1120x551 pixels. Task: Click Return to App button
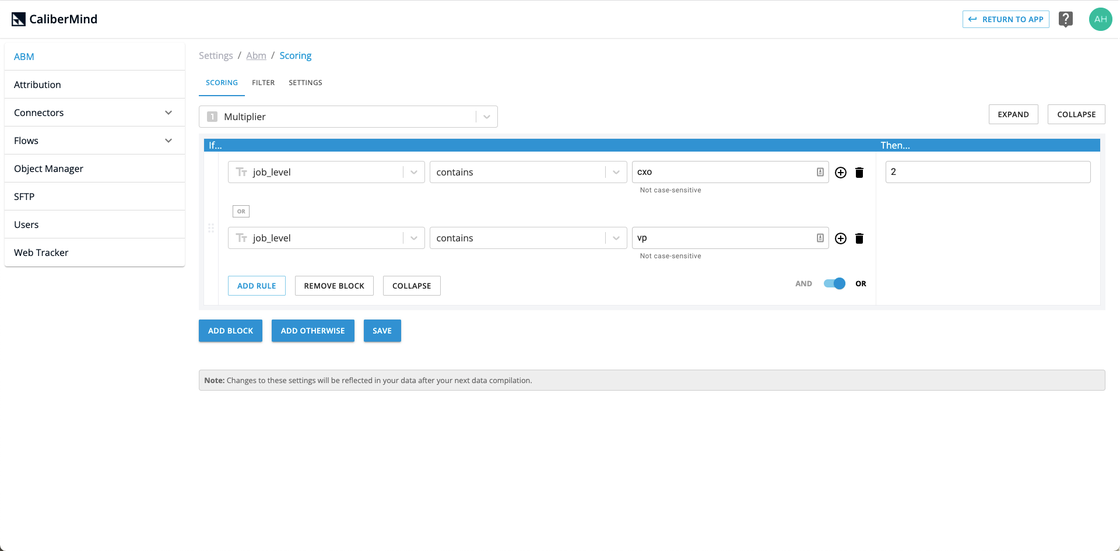coord(1006,19)
